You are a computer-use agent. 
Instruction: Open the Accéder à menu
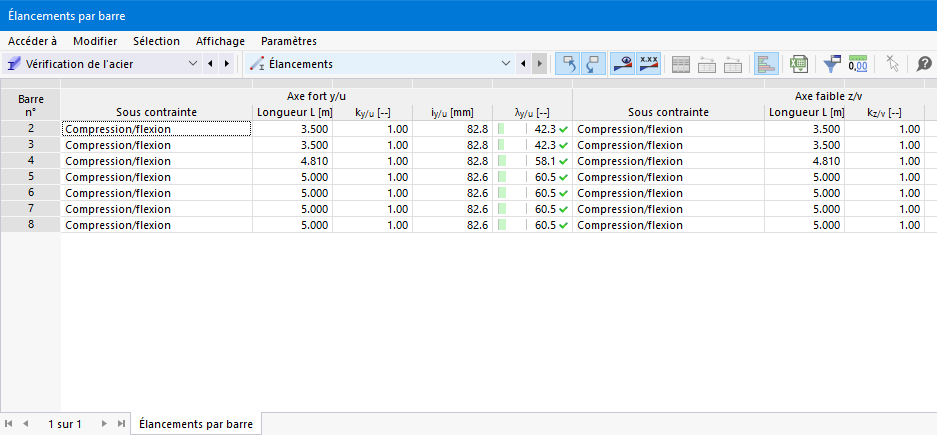32,41
